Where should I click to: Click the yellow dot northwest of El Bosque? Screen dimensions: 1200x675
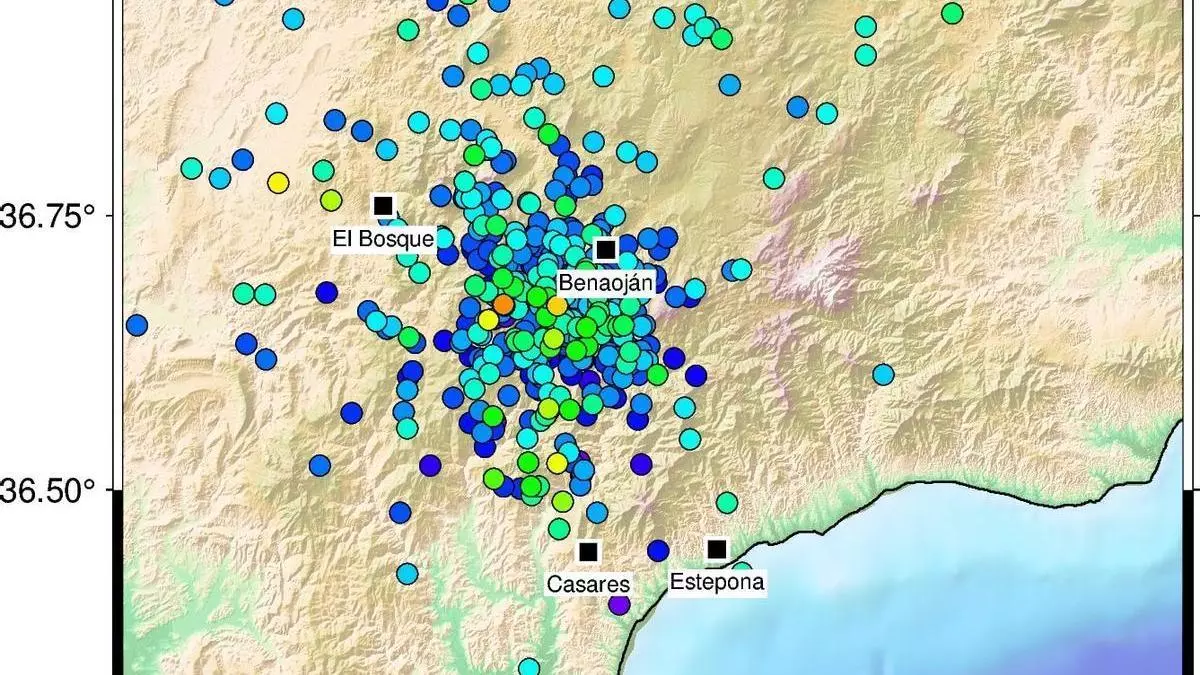click(x=278, y=182)
